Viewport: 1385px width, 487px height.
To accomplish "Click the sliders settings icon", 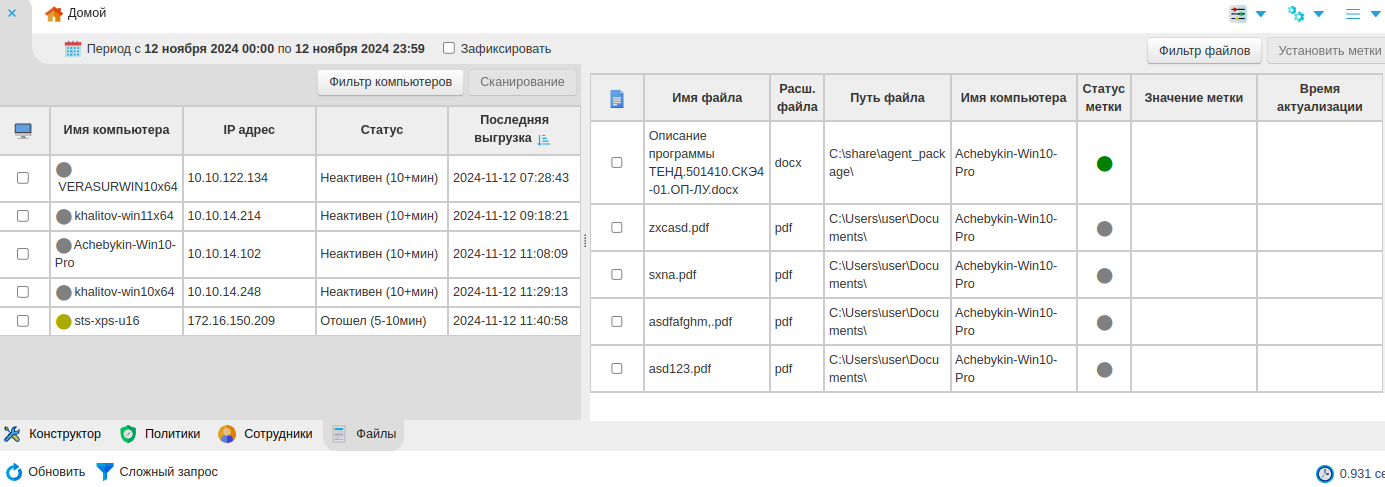I will pos(1239,14).
